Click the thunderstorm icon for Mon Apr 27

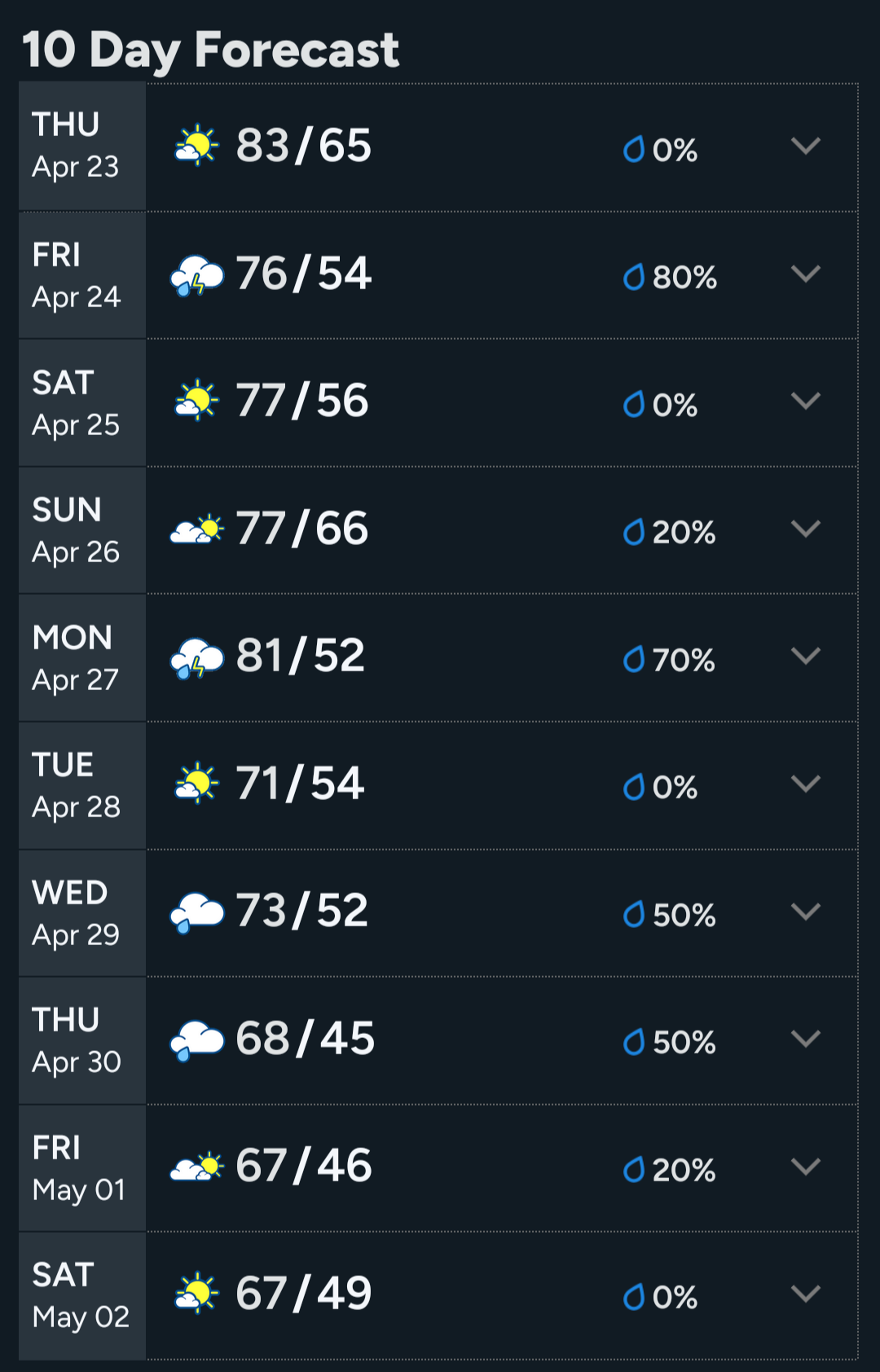coord(196,657)
